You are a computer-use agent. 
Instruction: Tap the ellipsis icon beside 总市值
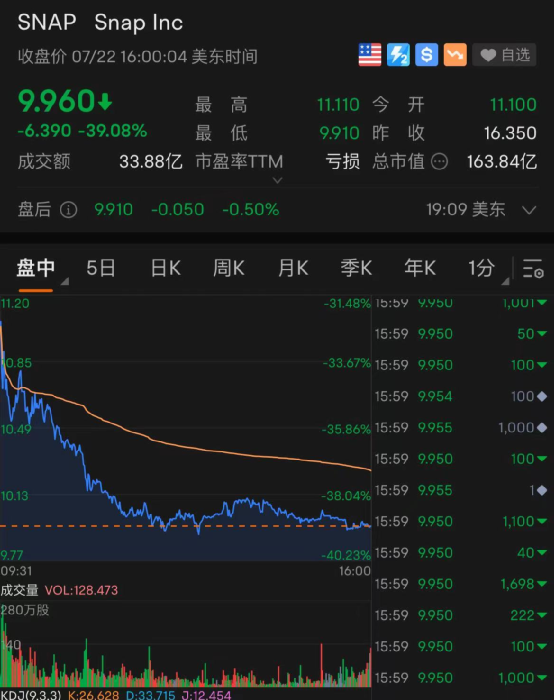(x=439, y=162)
